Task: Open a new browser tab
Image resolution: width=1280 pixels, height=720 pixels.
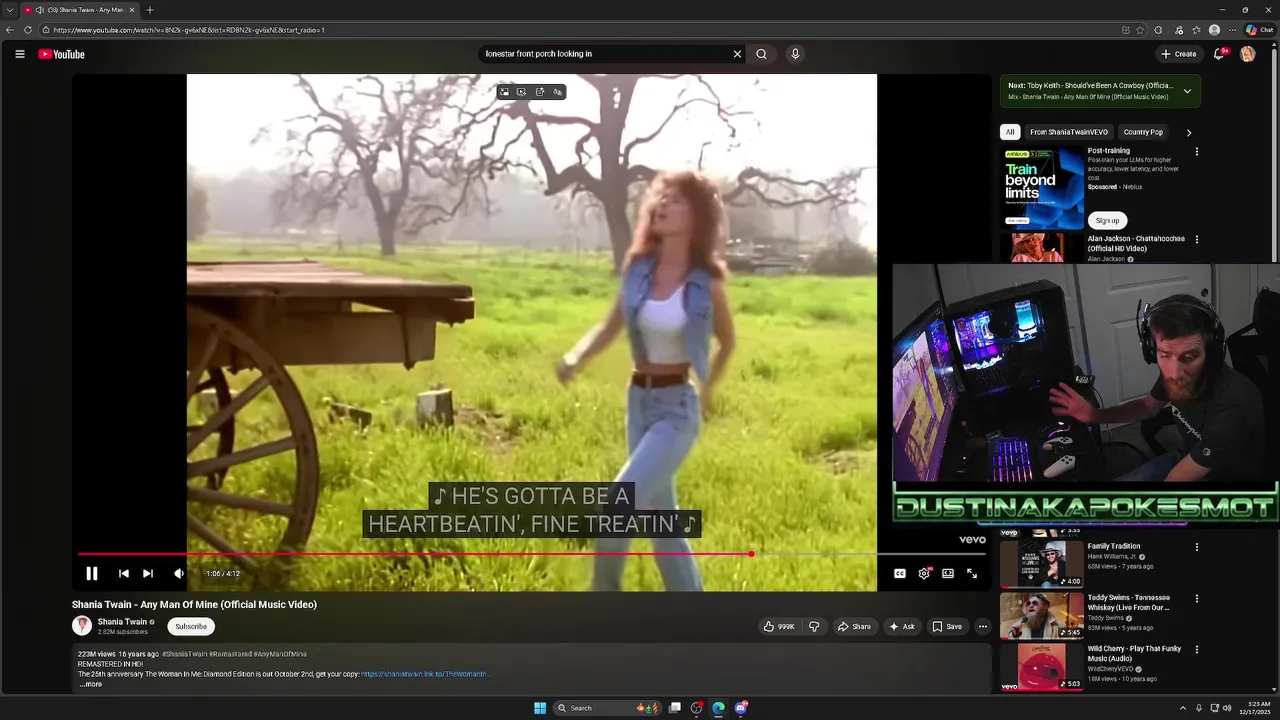Action: point(150,10)
